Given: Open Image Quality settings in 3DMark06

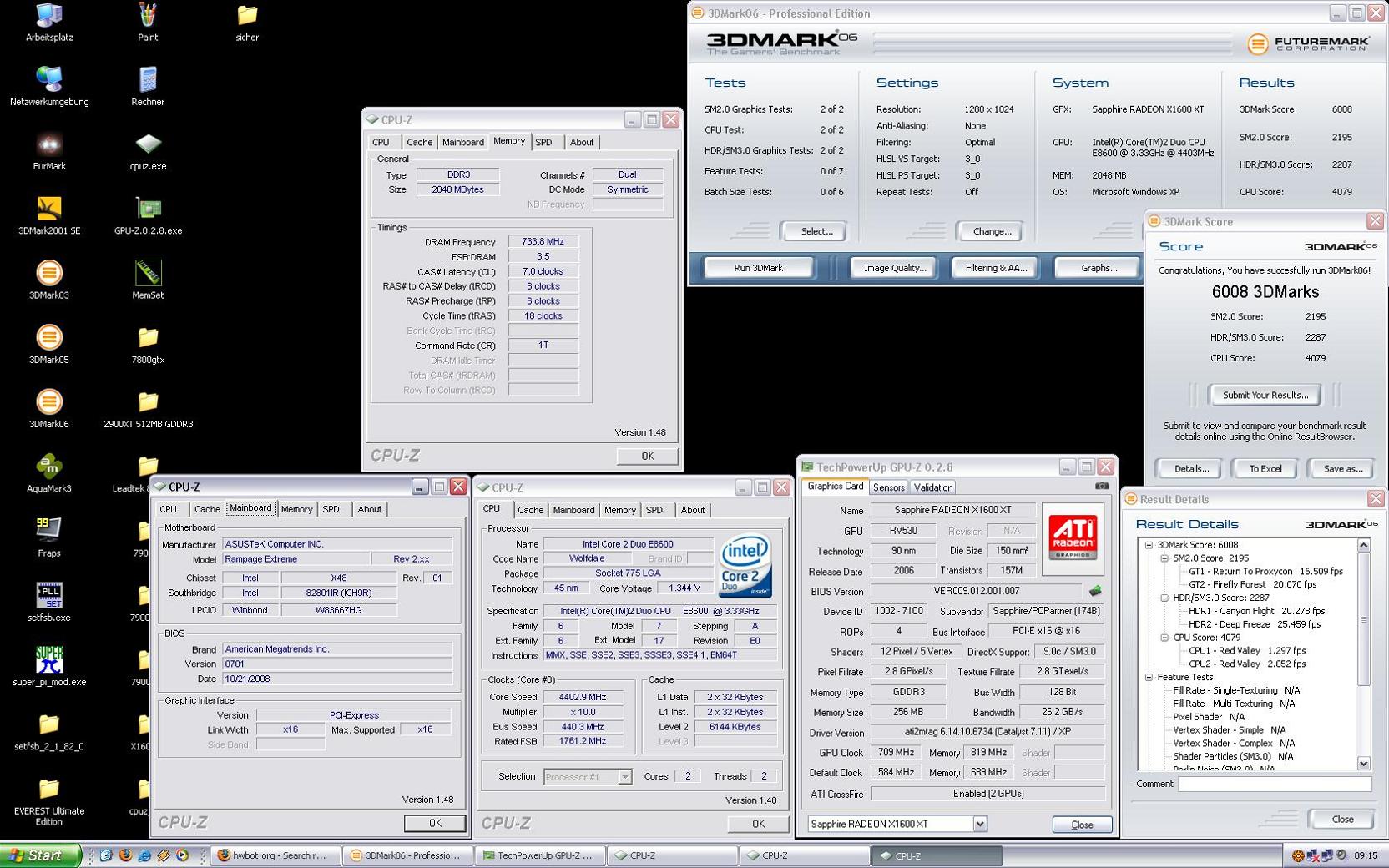Looking at the screenshot, I should pyautogui.click(x=894, y=268).
